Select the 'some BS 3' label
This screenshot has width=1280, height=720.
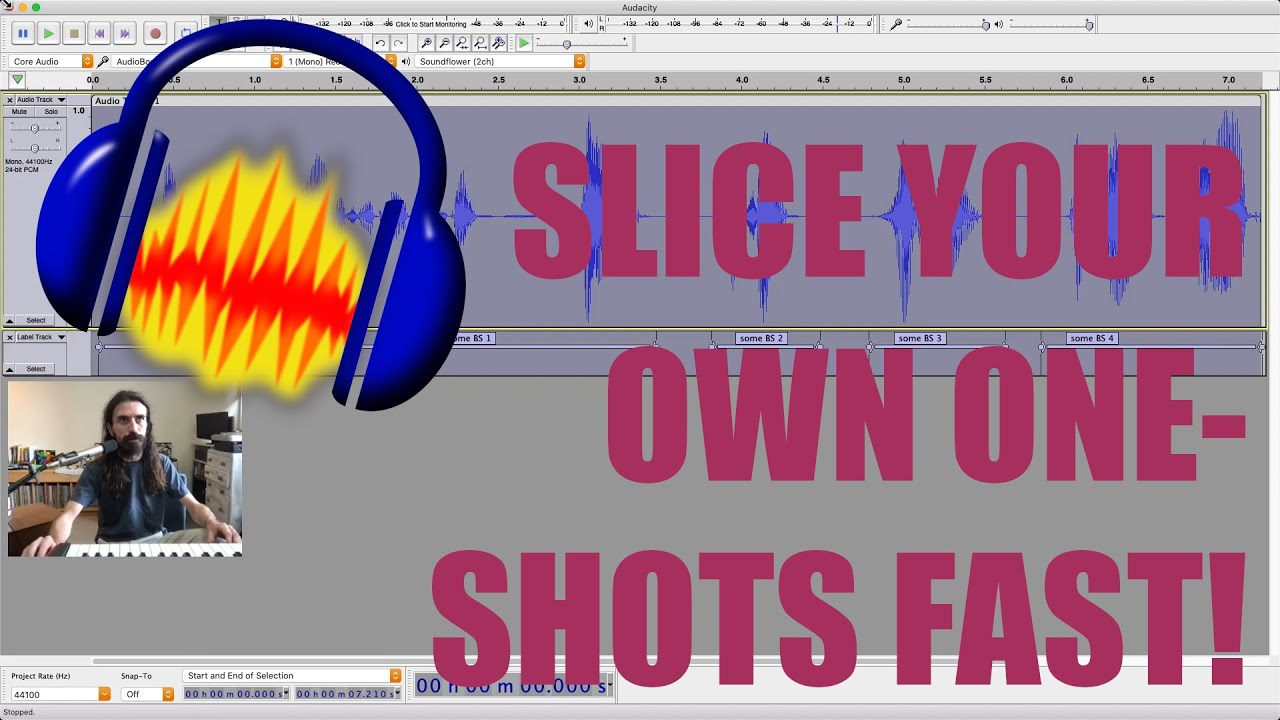point(920,338)
